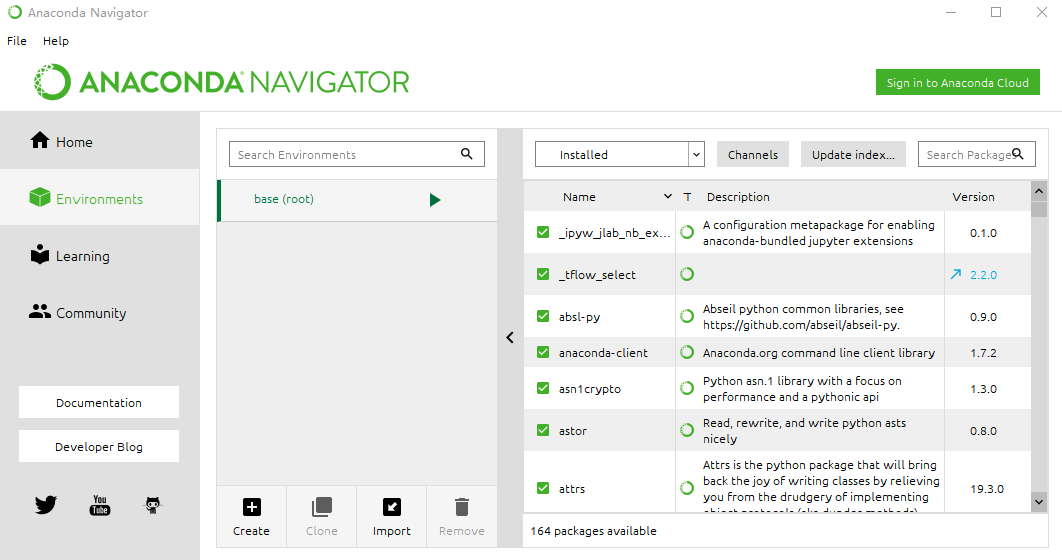Click the Anaconda Navigator logo

click(221, 82)
